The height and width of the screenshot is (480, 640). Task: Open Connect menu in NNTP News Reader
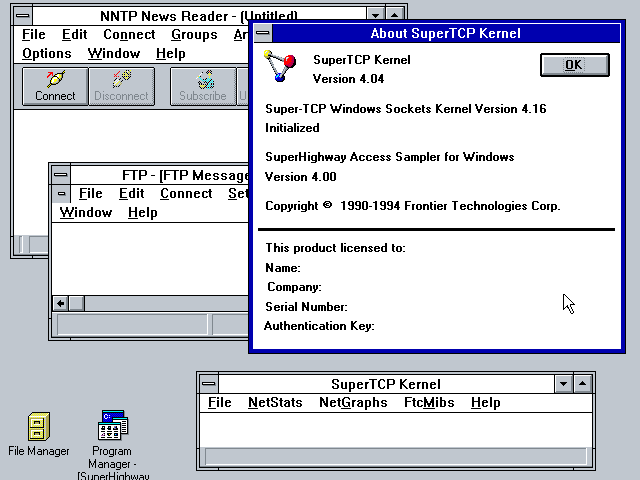coord(129,35)
